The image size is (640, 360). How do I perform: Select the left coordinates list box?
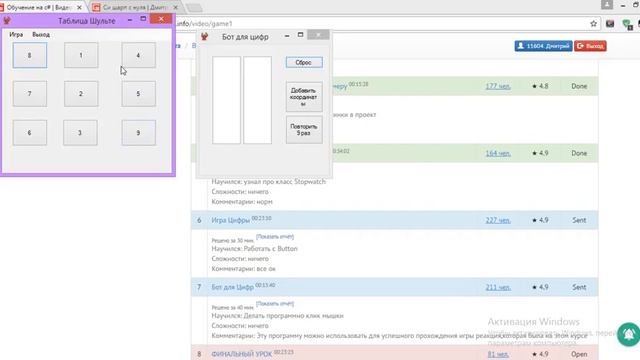227,100
